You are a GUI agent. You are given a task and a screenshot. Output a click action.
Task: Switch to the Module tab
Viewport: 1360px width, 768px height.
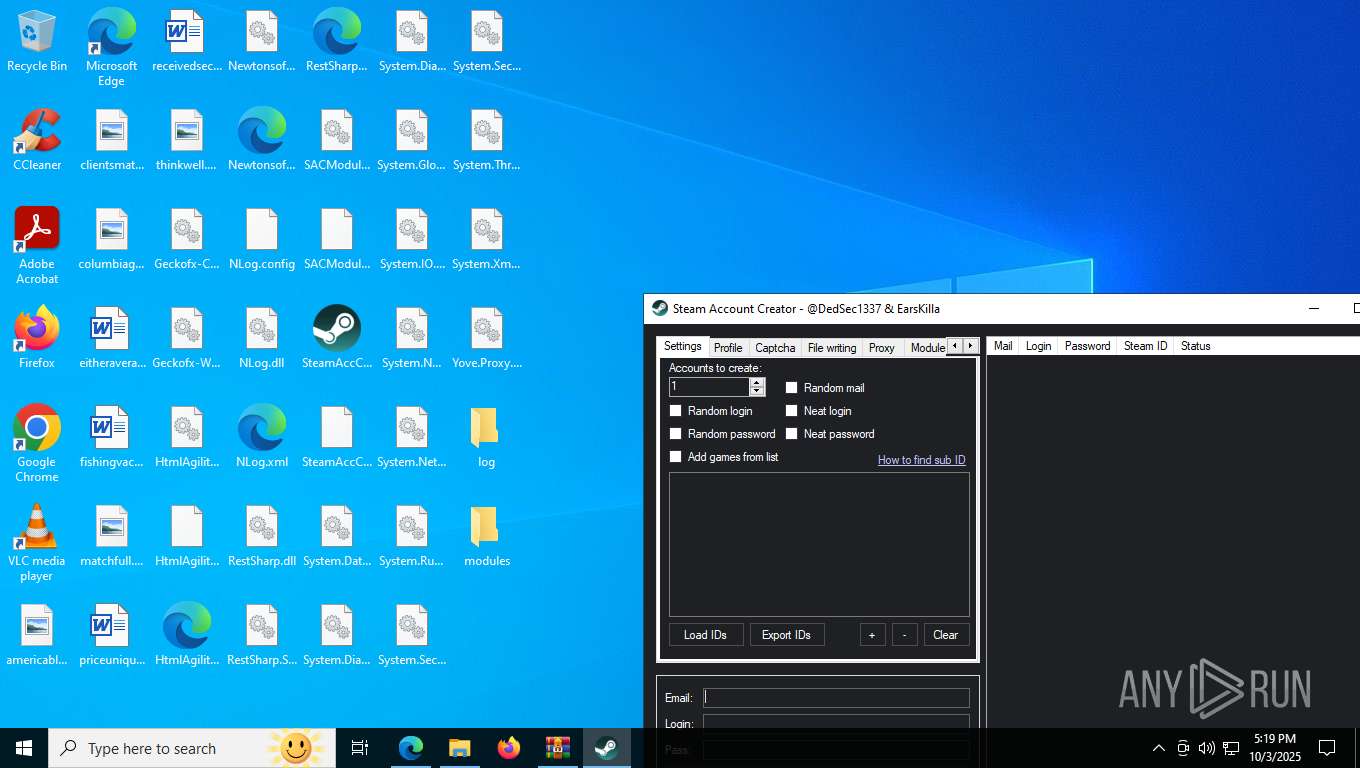(926, 348)
